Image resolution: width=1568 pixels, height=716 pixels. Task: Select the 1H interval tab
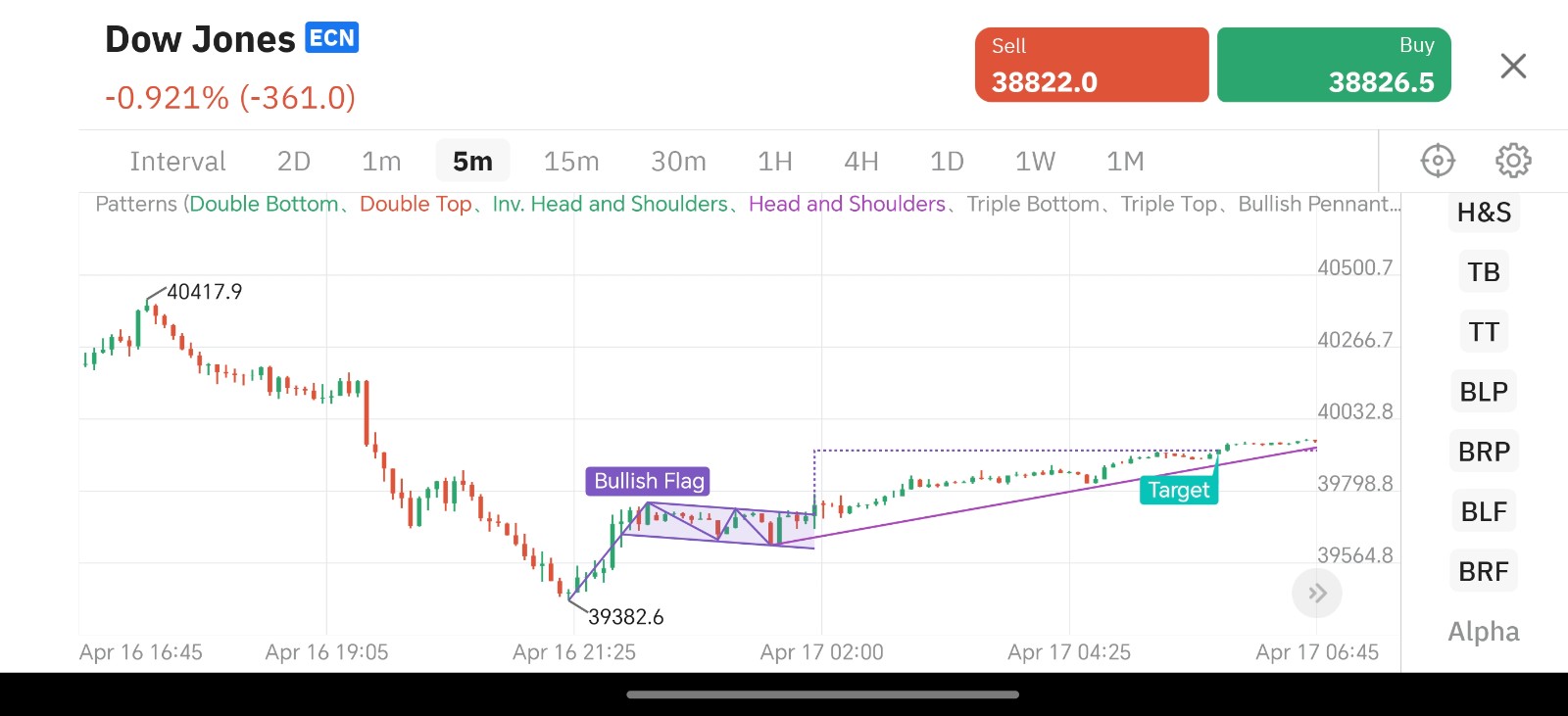tap(774, 161)
